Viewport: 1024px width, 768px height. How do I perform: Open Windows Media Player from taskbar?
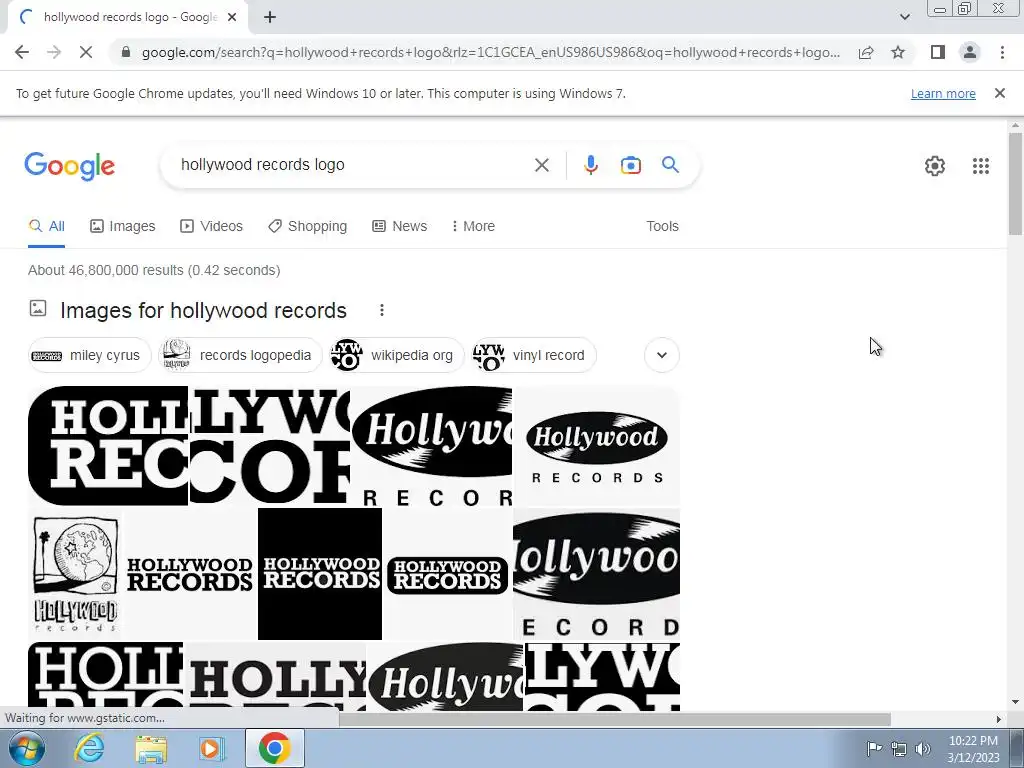(211, 749)
